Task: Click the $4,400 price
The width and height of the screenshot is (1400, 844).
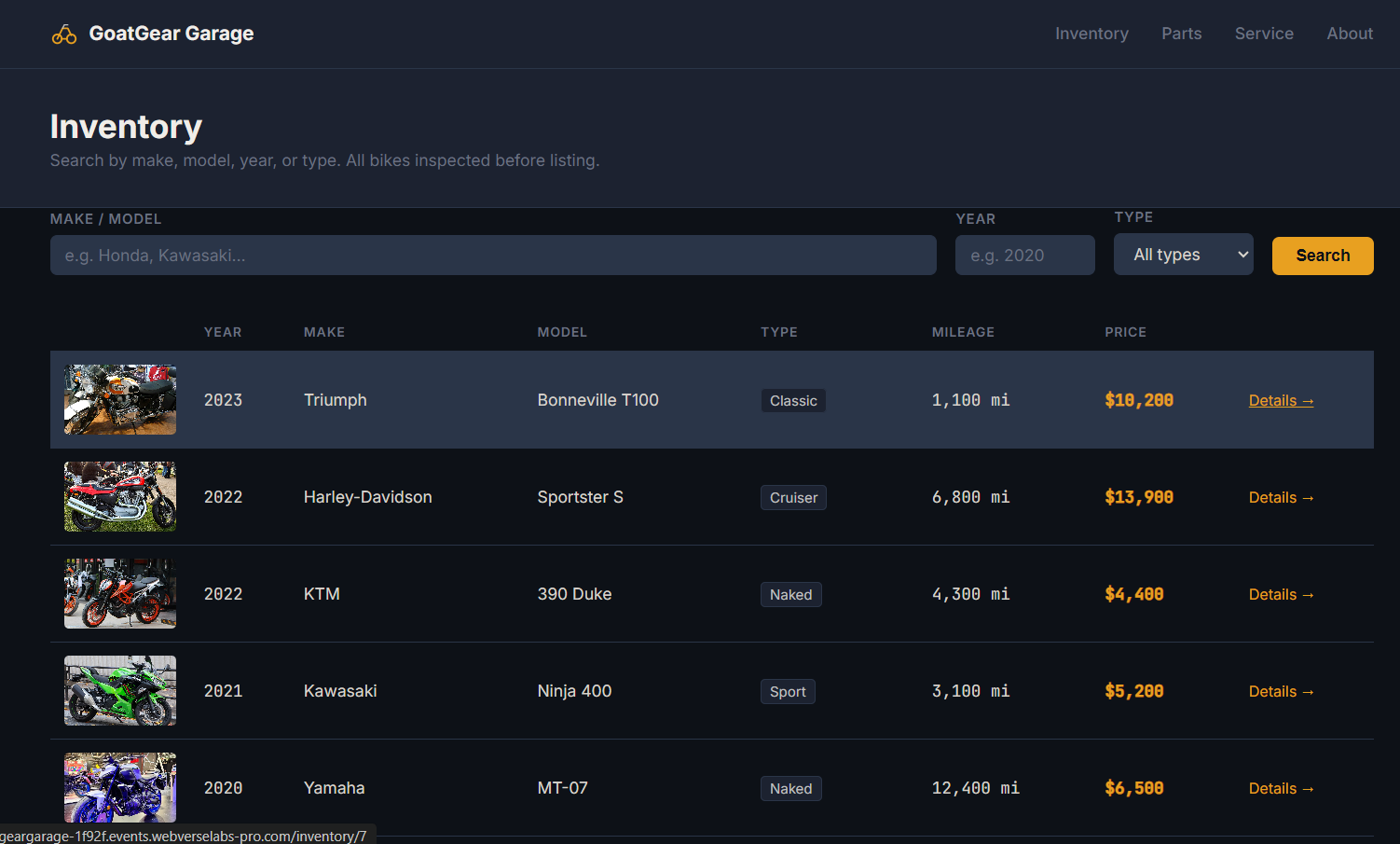Action: point(1134,594)
